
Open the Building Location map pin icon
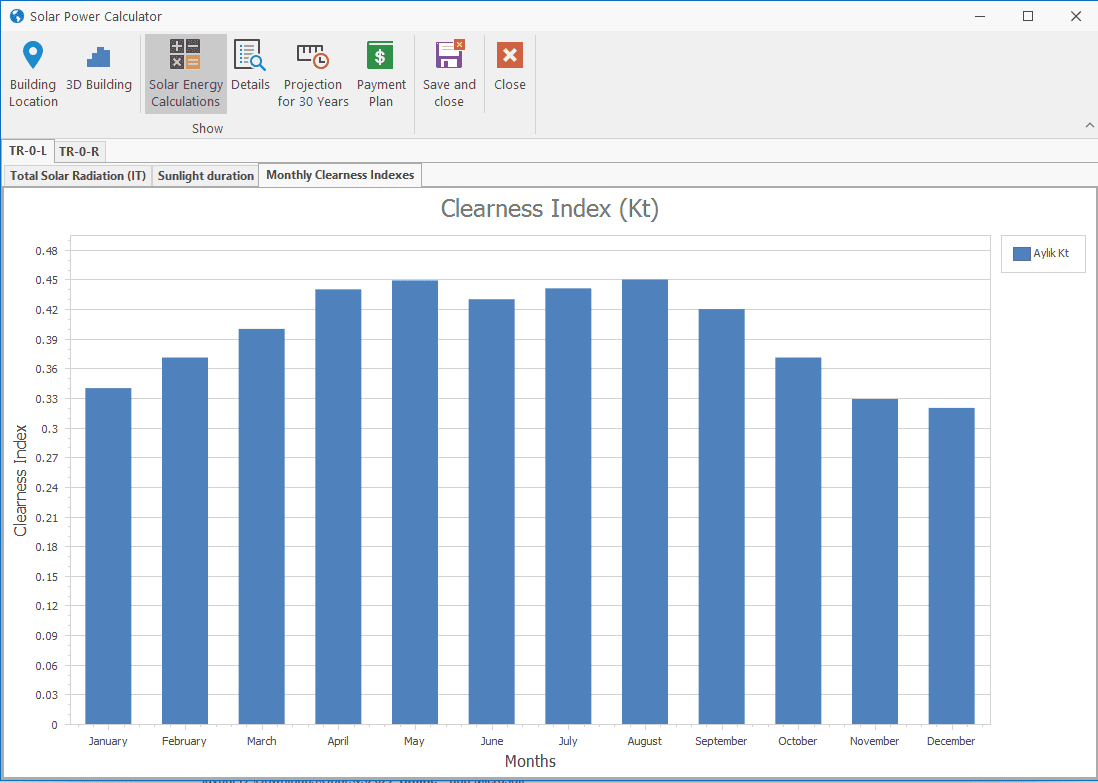[33, 56]
